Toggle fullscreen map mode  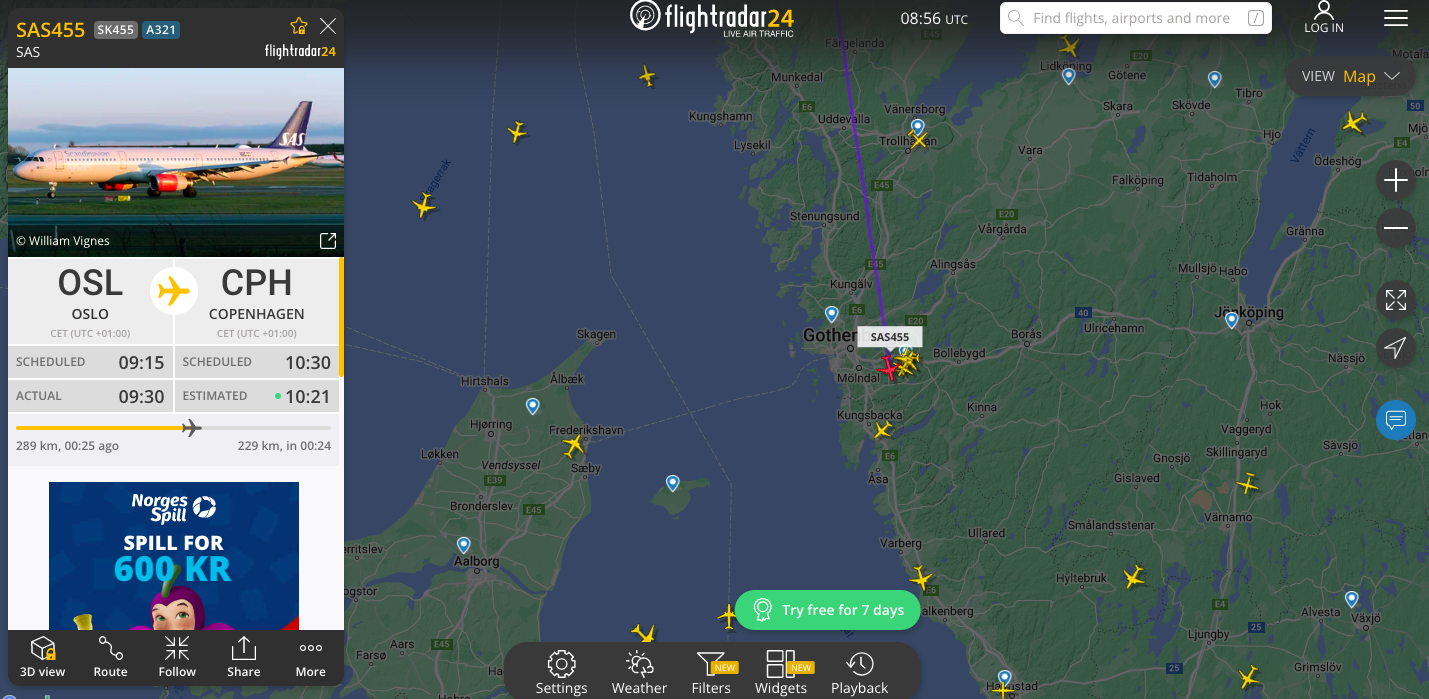point(1396,300)
